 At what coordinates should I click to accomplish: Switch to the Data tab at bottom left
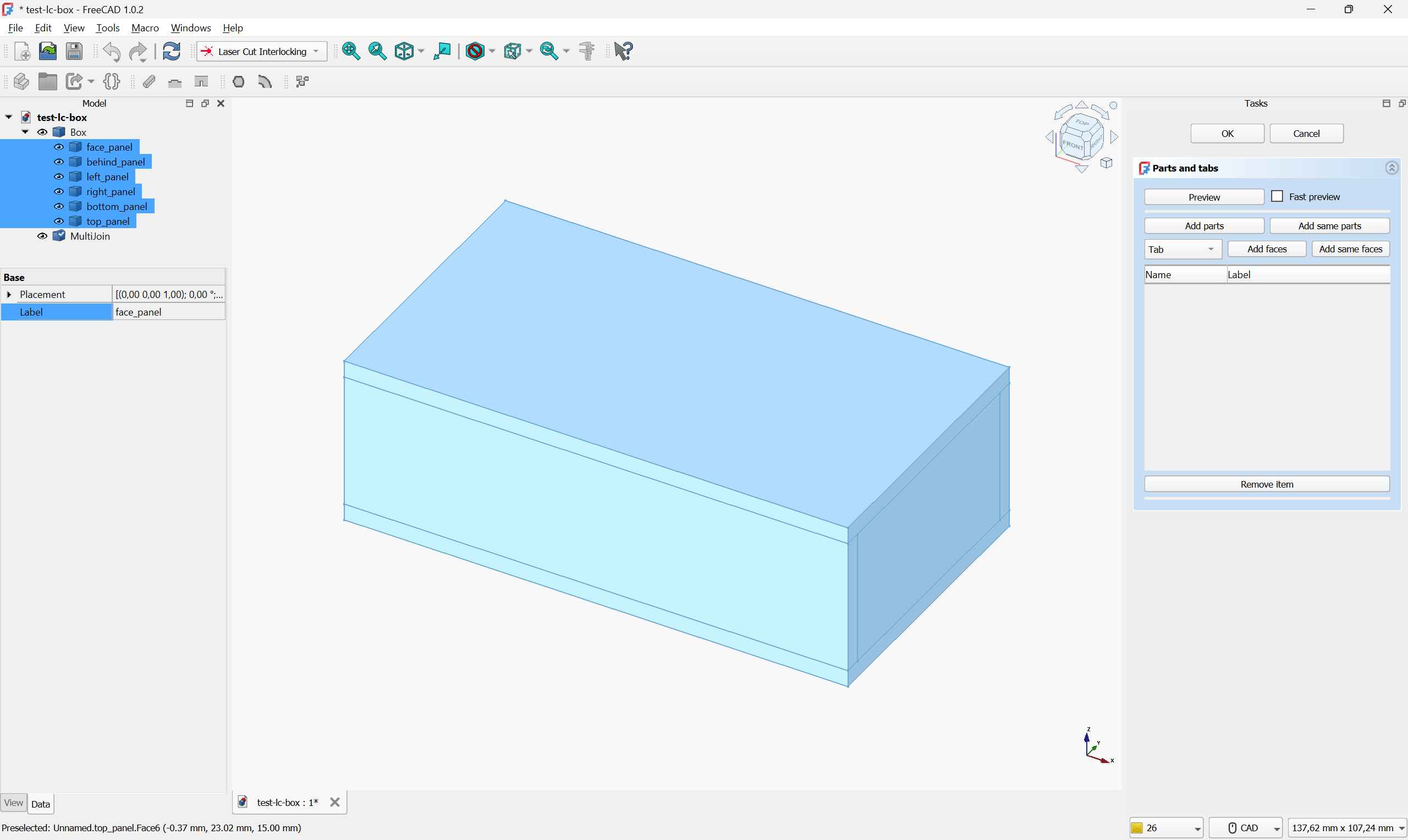point(40,804)
